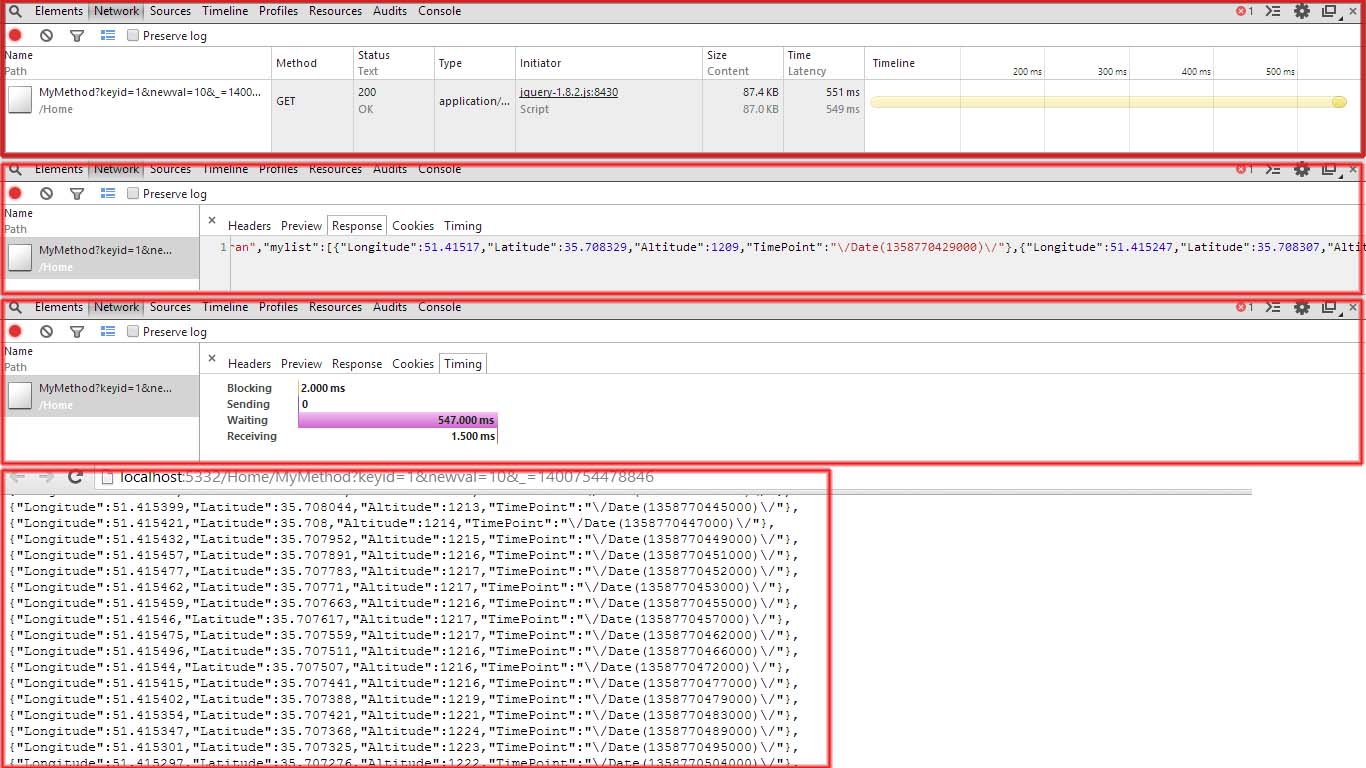This screenshot has width=1366, height=768.
Task: Open DevTools settings gear in the request table panel
Action: [x=1301, y=11]
